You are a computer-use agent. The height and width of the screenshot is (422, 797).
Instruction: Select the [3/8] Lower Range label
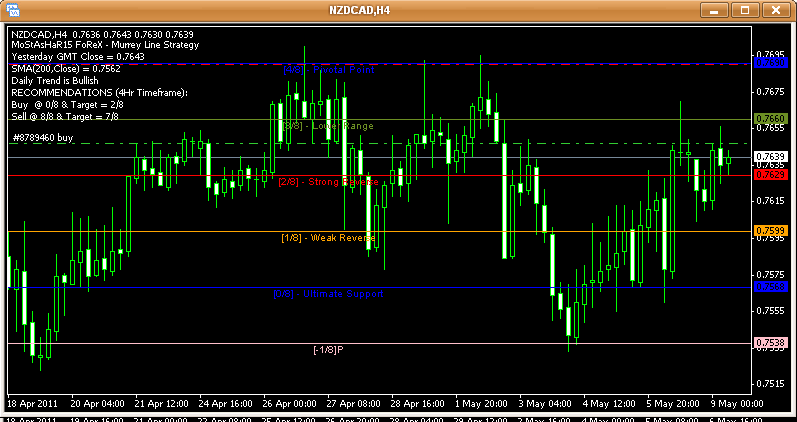(x=327, y=126)
